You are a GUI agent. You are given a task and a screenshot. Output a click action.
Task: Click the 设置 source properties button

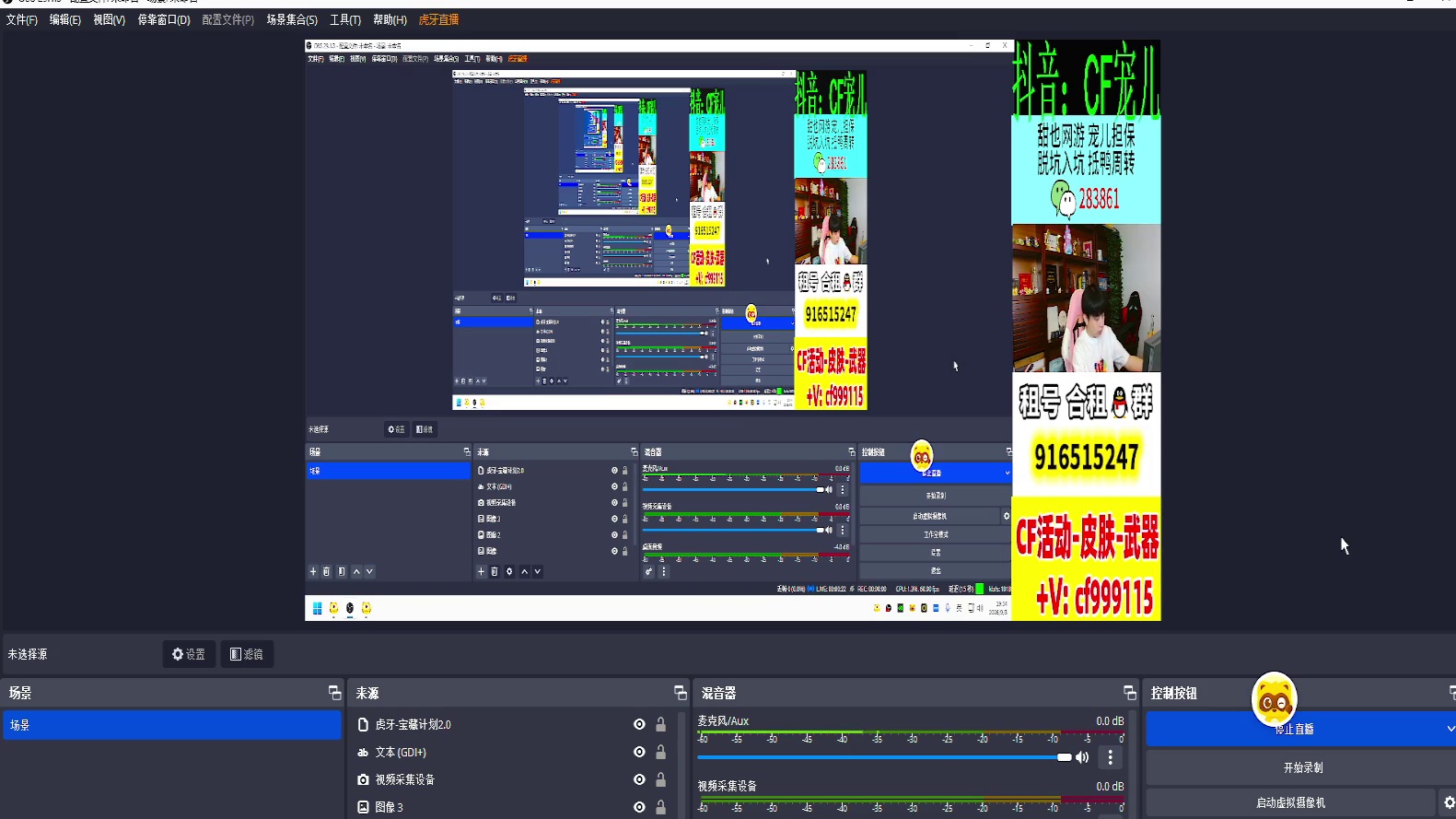click(x=189, y=654)
